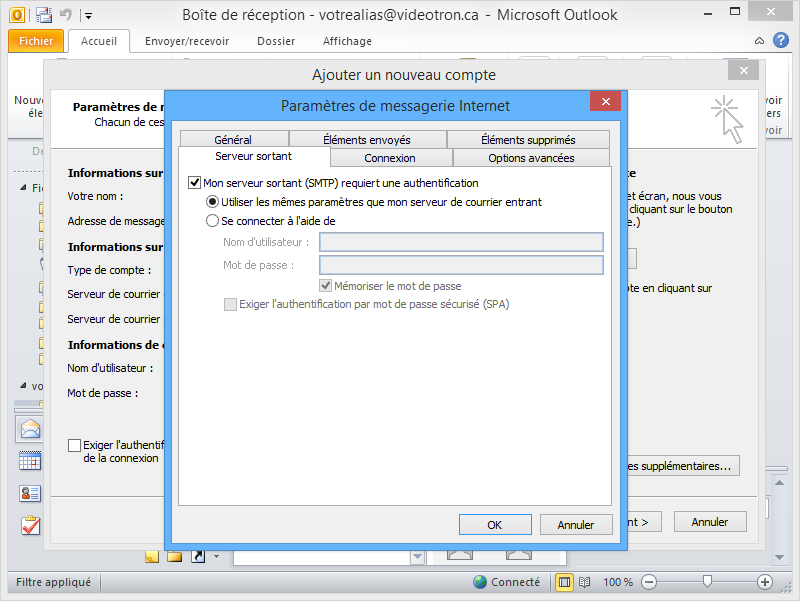Click the zoom out minus button
800x601 pixels.
649,582
